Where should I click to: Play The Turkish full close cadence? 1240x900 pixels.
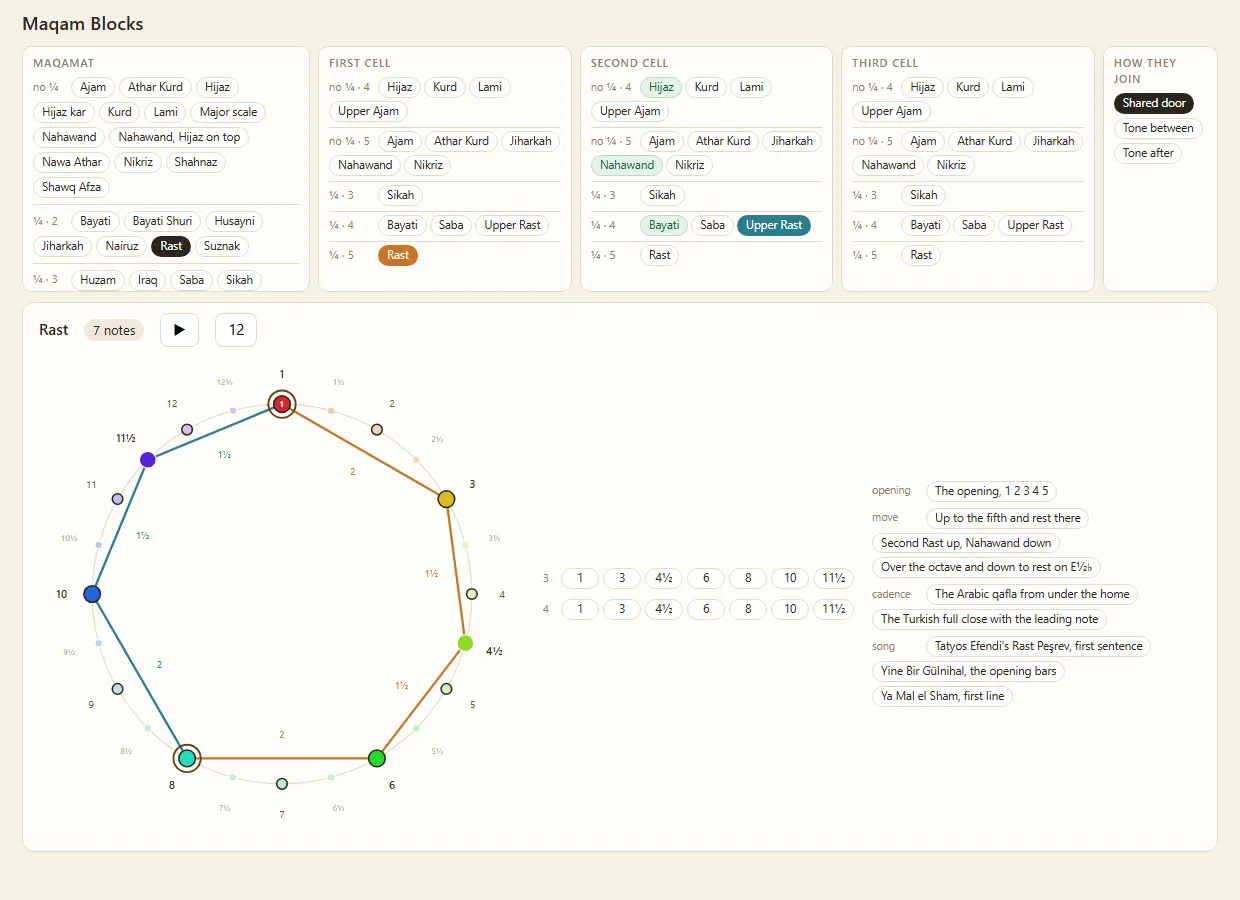(x=990, y=619)
